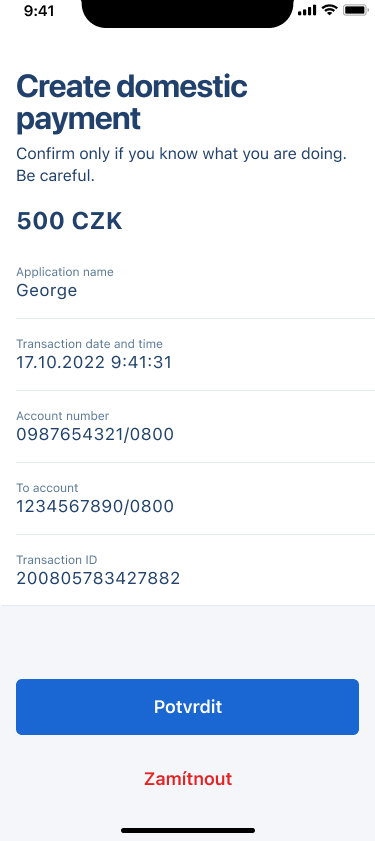375x841 pixels.
Task: Tap transaction date 17.10.2022 9:41:31
Action: 94,363
